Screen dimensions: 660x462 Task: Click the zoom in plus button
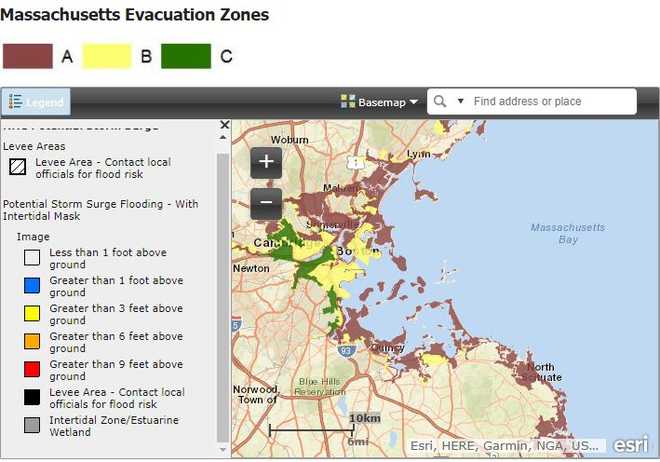[266, 162]
